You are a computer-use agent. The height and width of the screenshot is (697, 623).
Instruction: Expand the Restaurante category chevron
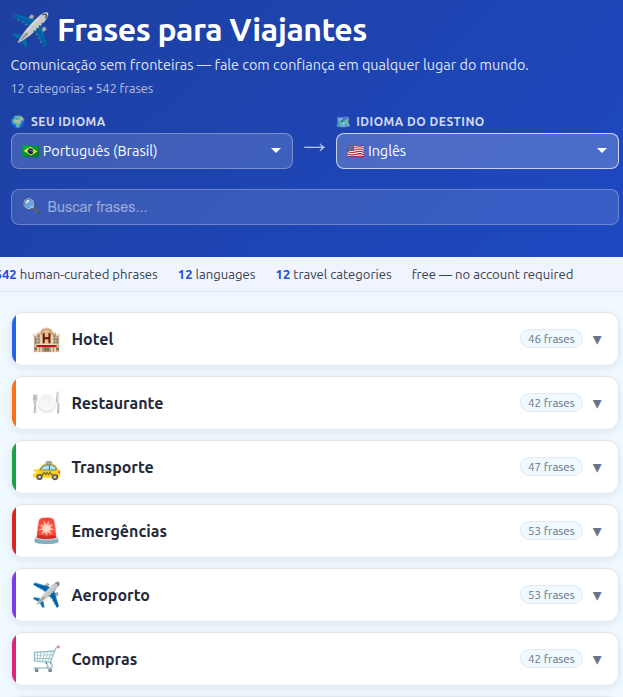pos(597,403)
